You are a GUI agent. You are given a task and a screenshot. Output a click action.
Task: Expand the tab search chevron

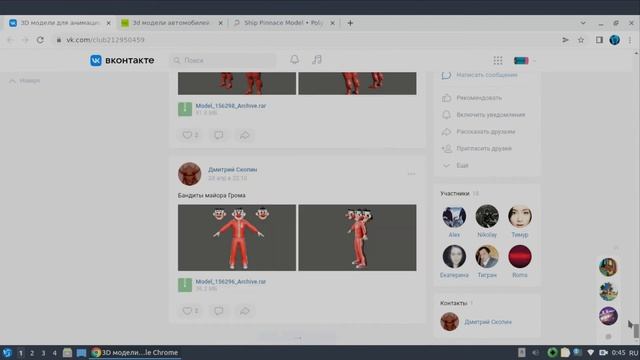tap(583, 23)
